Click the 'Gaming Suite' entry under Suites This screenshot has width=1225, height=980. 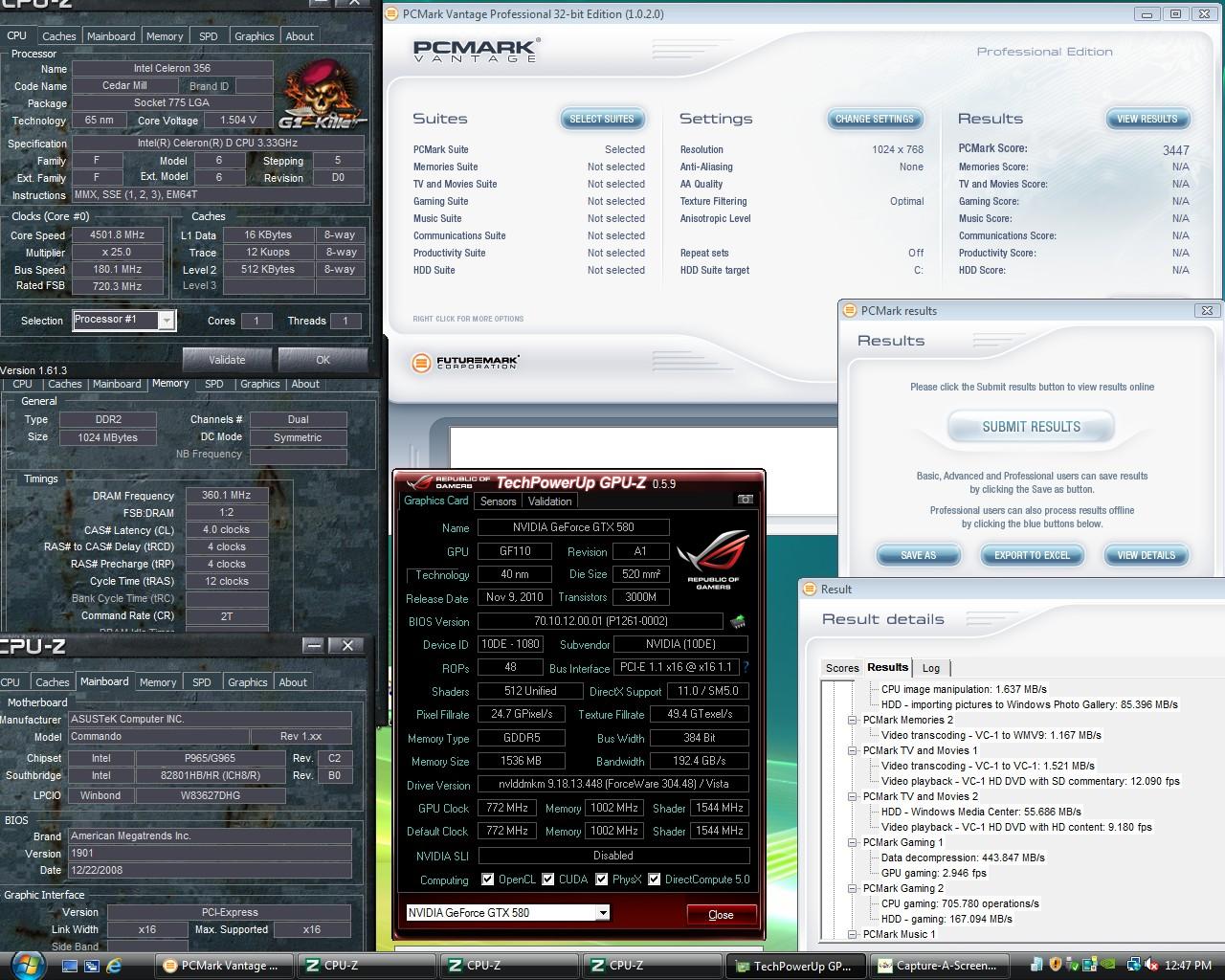point(441,201)
